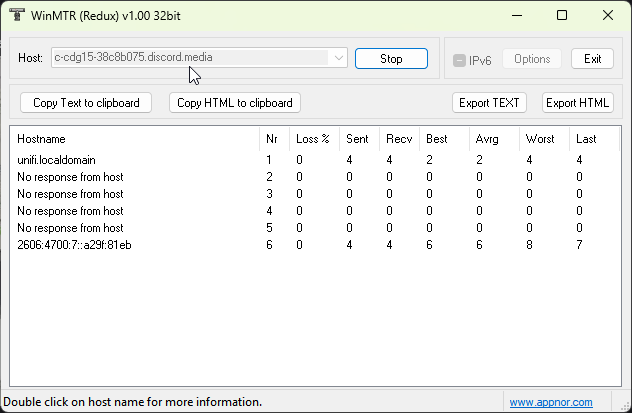Click the resize grip in status bar corner

pos(626,405)
